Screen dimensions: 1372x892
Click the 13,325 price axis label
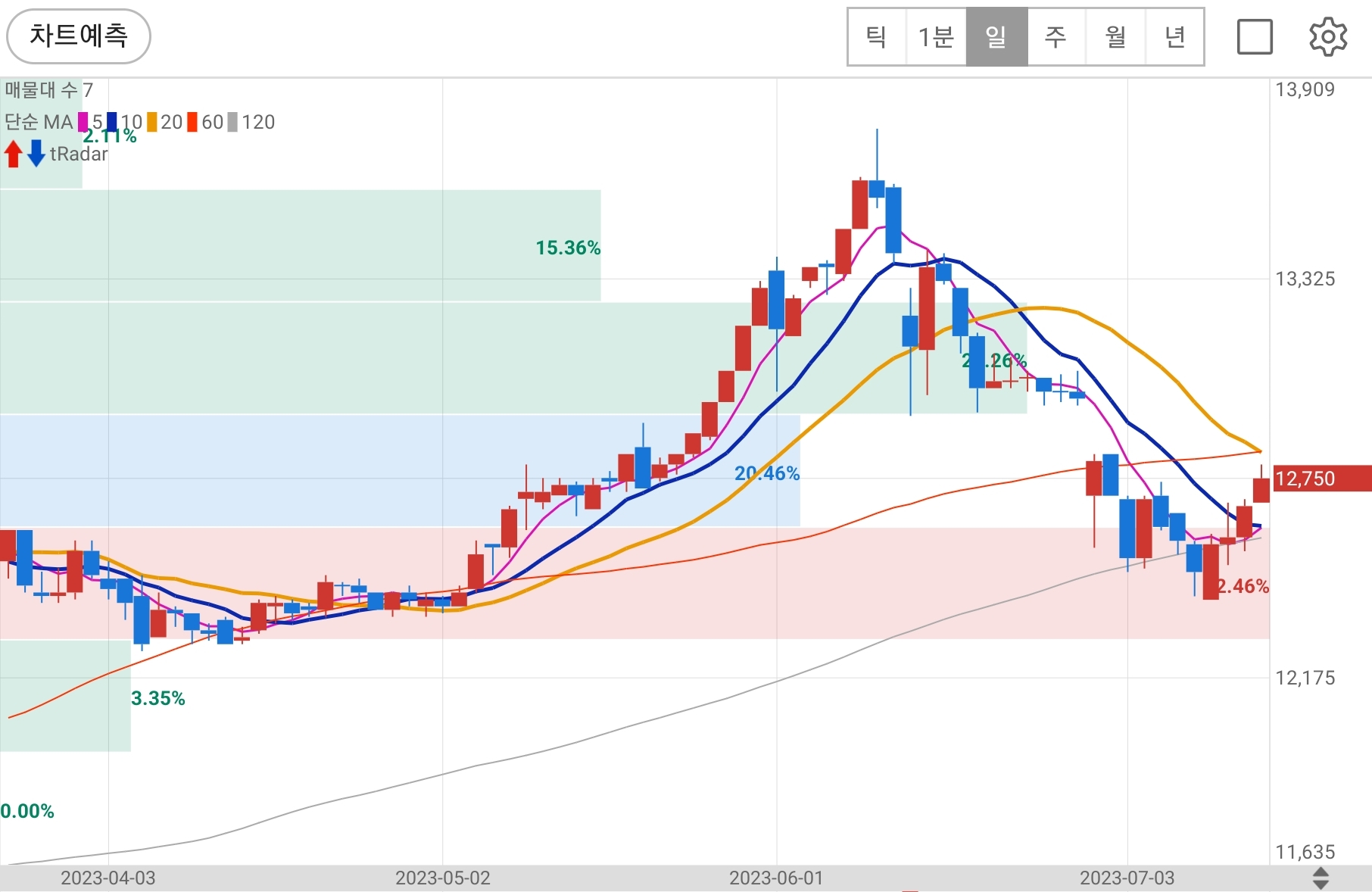1305,279
